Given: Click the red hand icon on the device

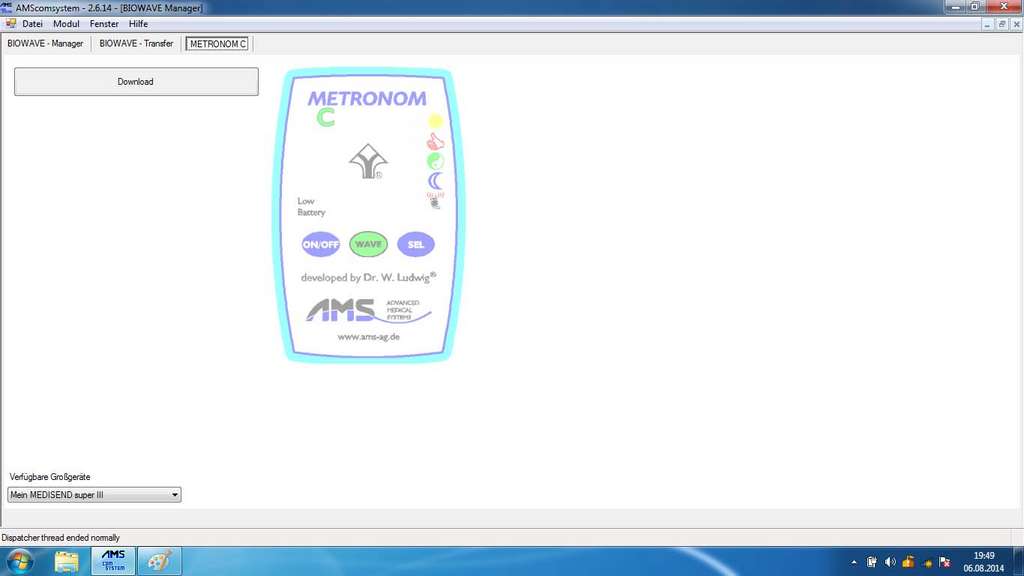Looking at the screenshot, I should coord(435,141).
